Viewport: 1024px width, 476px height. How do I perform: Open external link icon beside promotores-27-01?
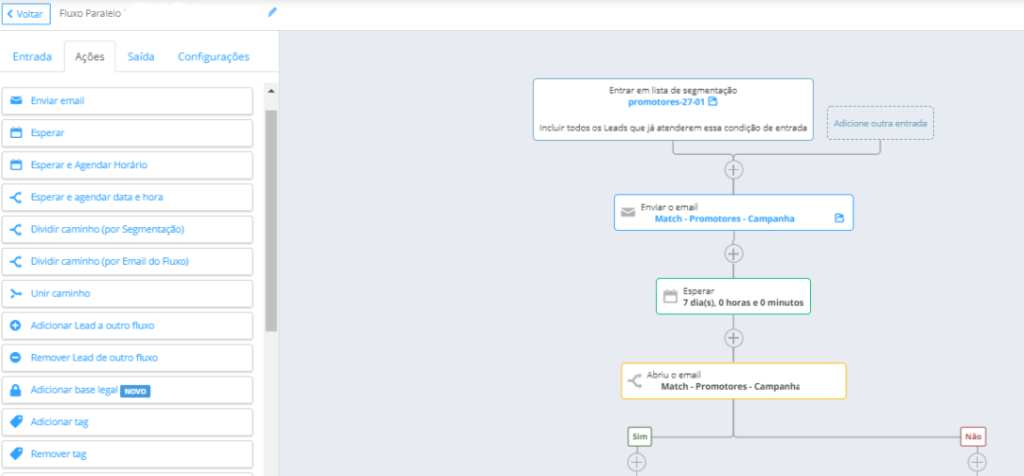tap(713, 103)
